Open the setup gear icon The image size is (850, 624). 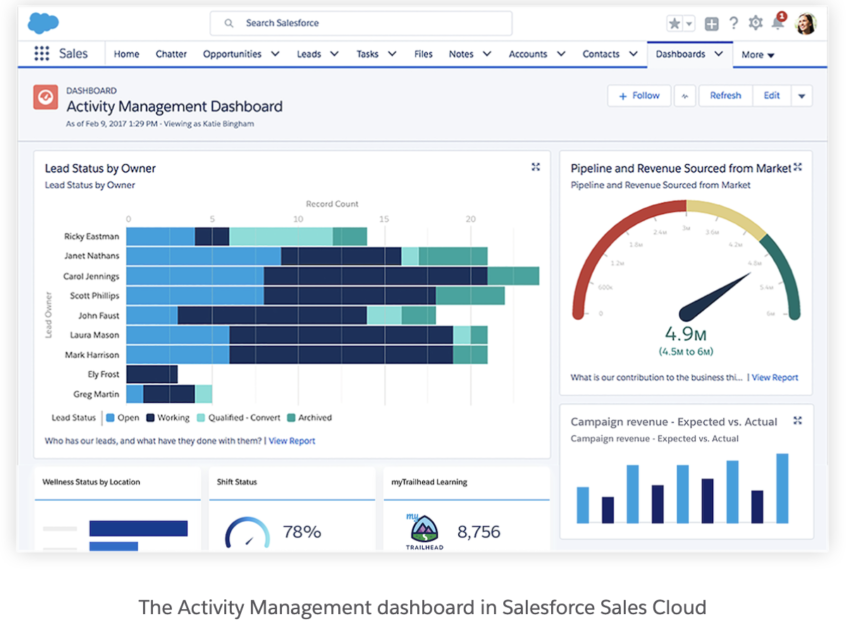(755, 23)
